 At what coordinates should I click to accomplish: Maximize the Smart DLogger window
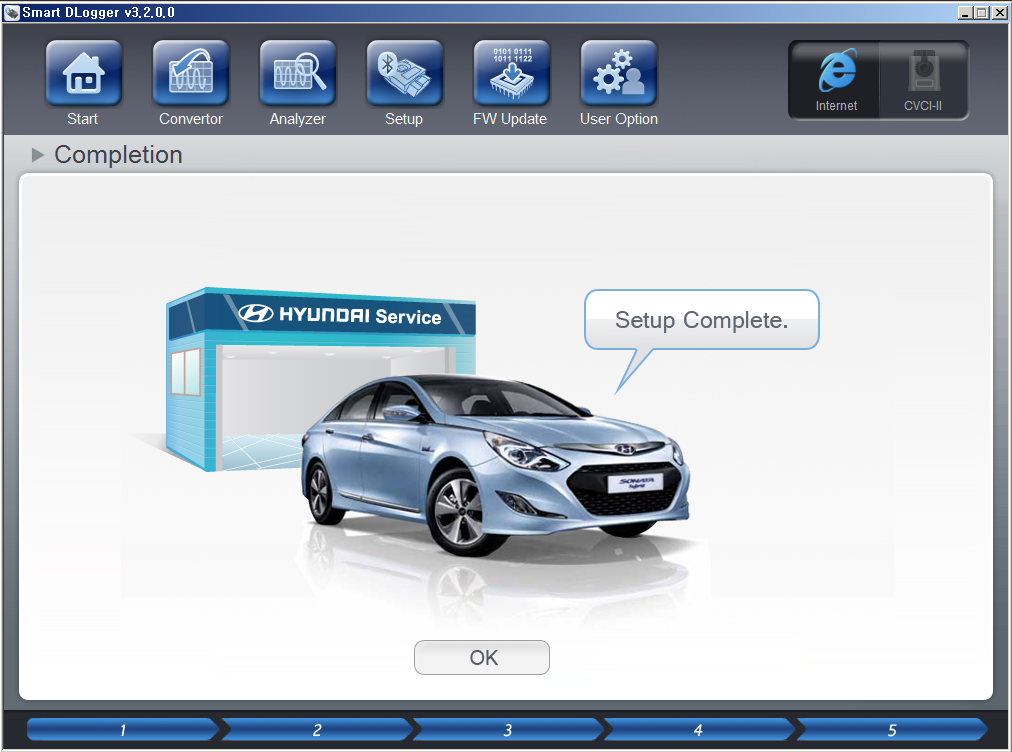[x=982, y=12]
